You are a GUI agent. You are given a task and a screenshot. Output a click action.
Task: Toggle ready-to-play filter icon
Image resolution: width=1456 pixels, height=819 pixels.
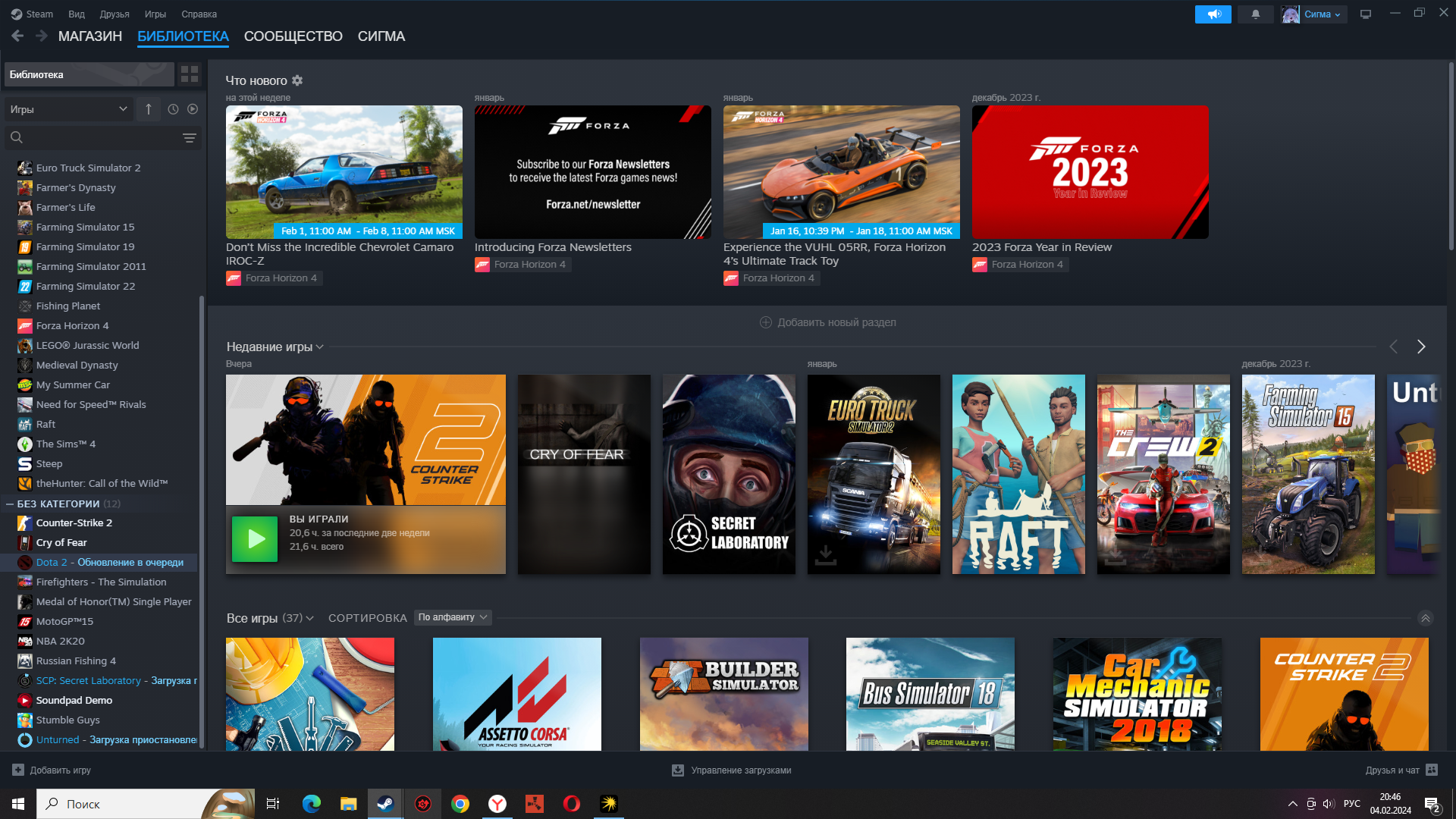coord(193,109)
